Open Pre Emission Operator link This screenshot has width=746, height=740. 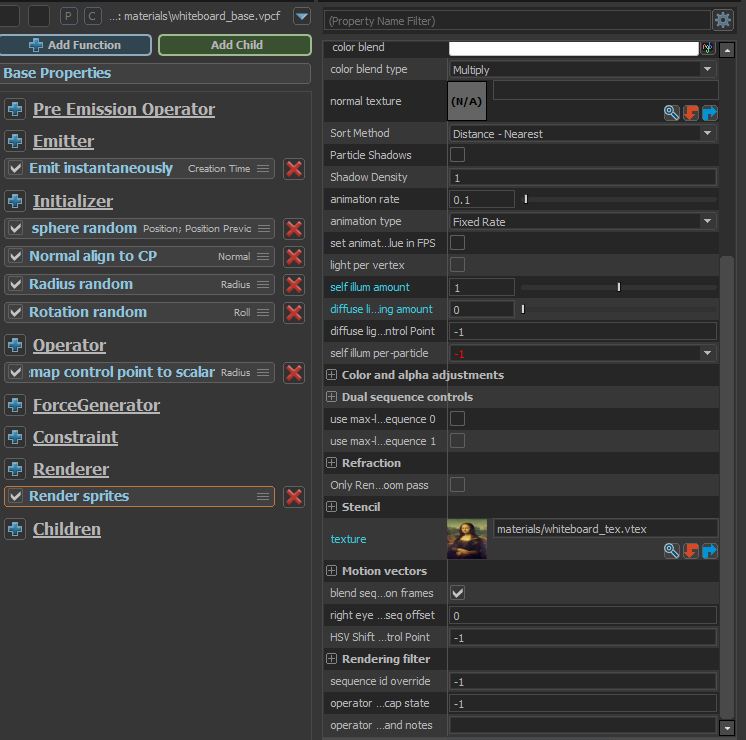[x=124, y=109]
